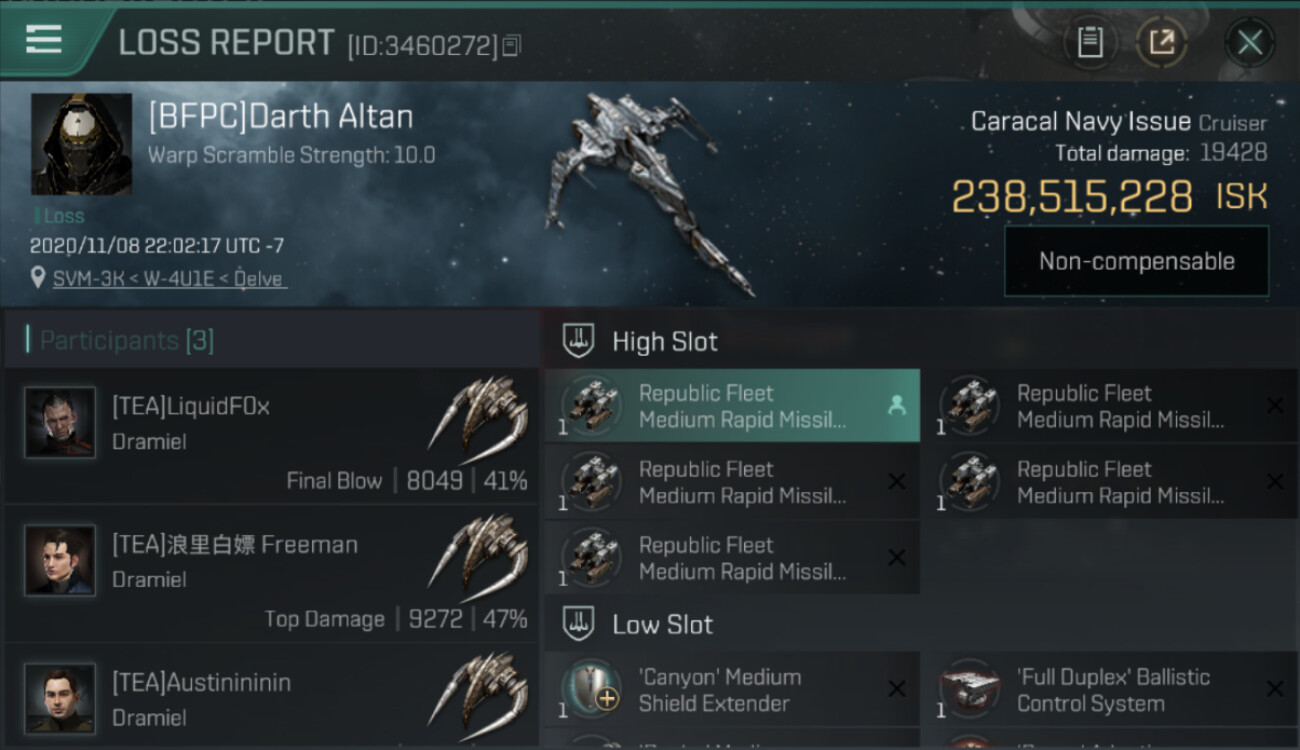Expand the High Slot section header
The height and width of the screenshot is (750, 1300).
coord(664,342)
